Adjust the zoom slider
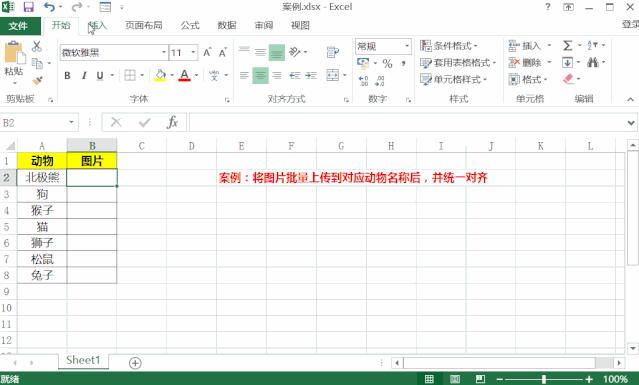Screen dimensions: 639x385 pyautogui.click(x=544, y=379)
